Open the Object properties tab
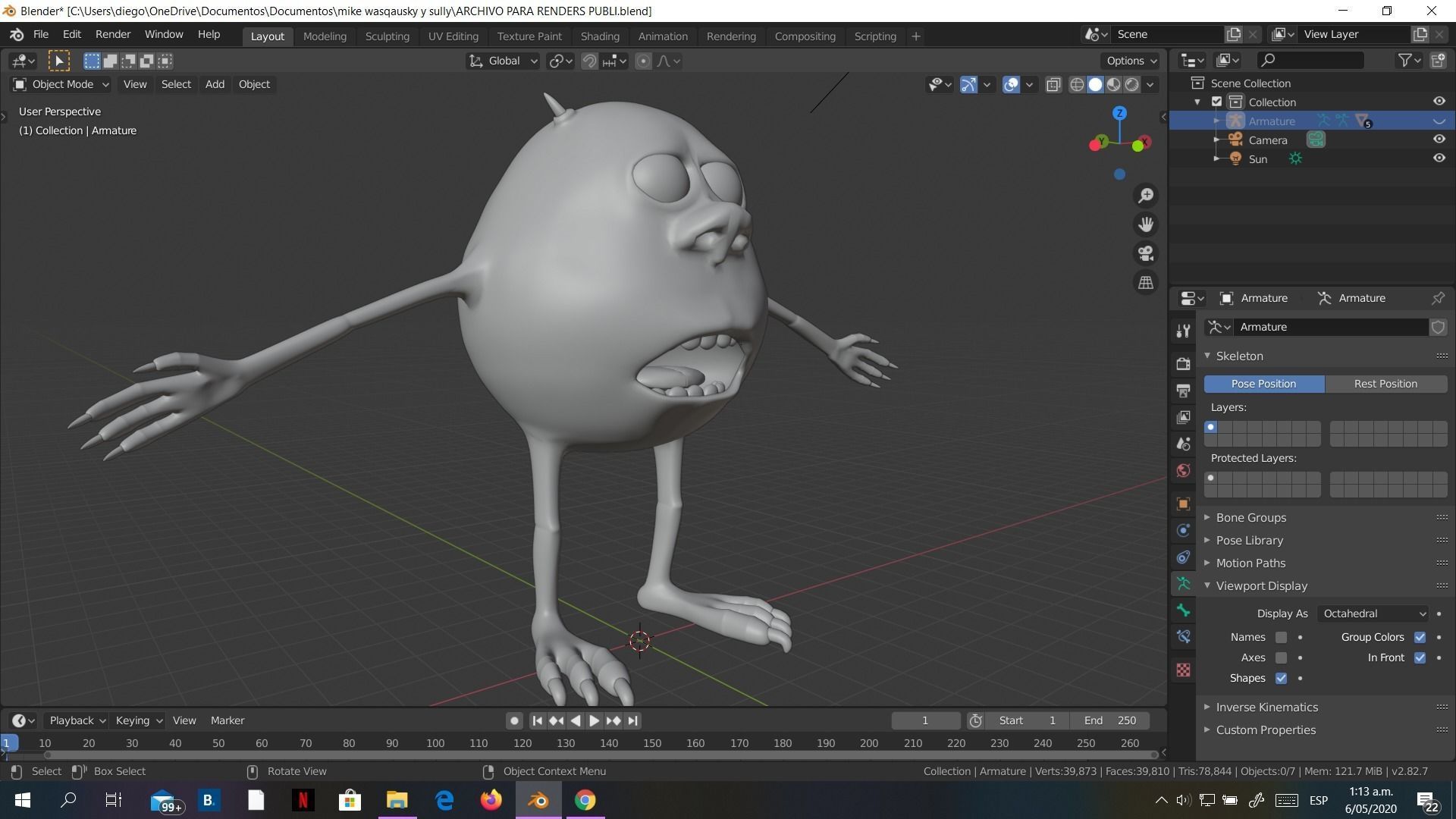The image size is (1456, 819). (1183, 504)
